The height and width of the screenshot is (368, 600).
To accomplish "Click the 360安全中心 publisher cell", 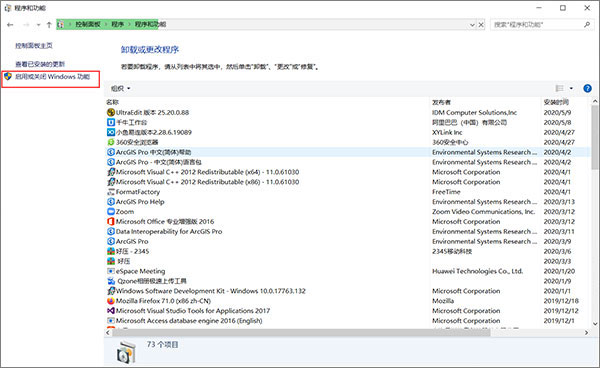I will click(x=450, y=142).
